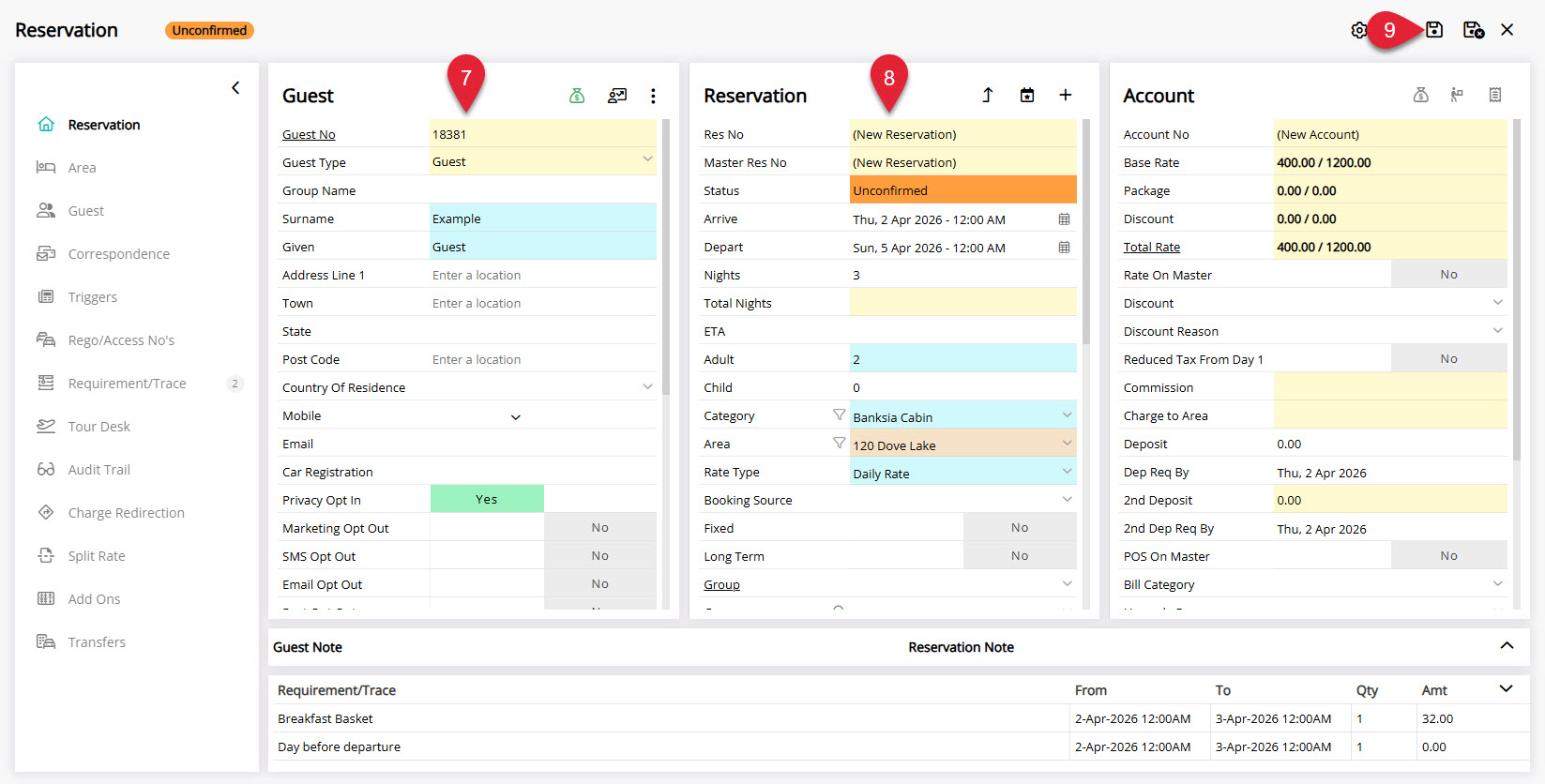Toggle Privacy Opt In Yes switch

click(x=487, y=499)
